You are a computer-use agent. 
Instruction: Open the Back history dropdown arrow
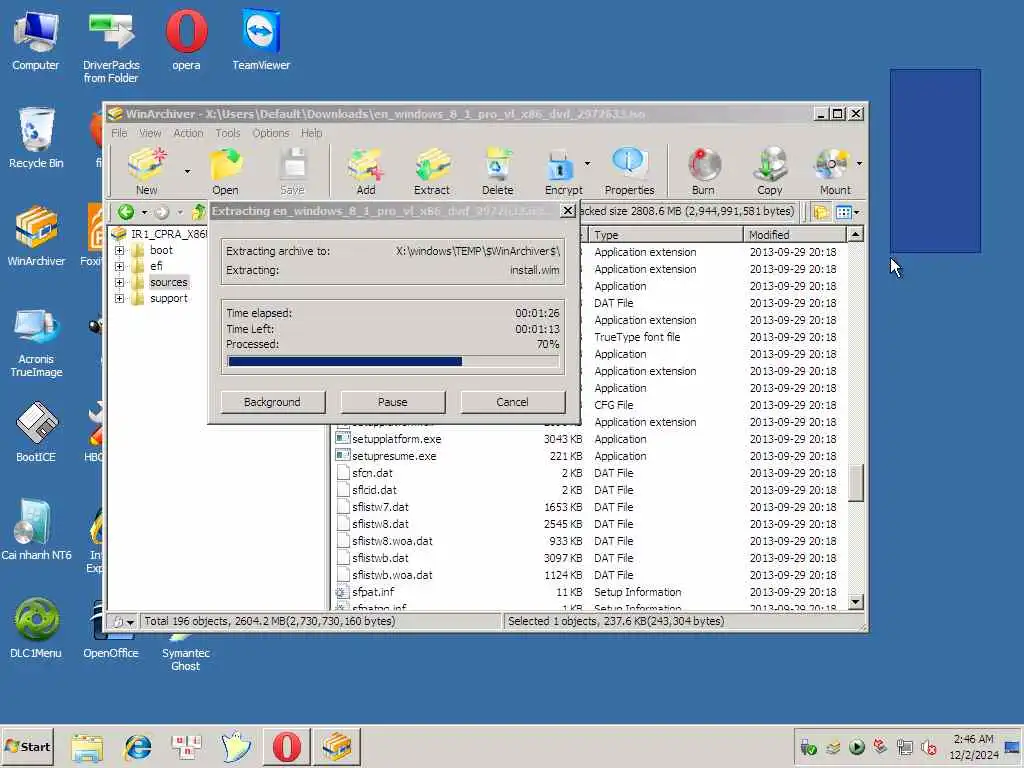(144, 212)
